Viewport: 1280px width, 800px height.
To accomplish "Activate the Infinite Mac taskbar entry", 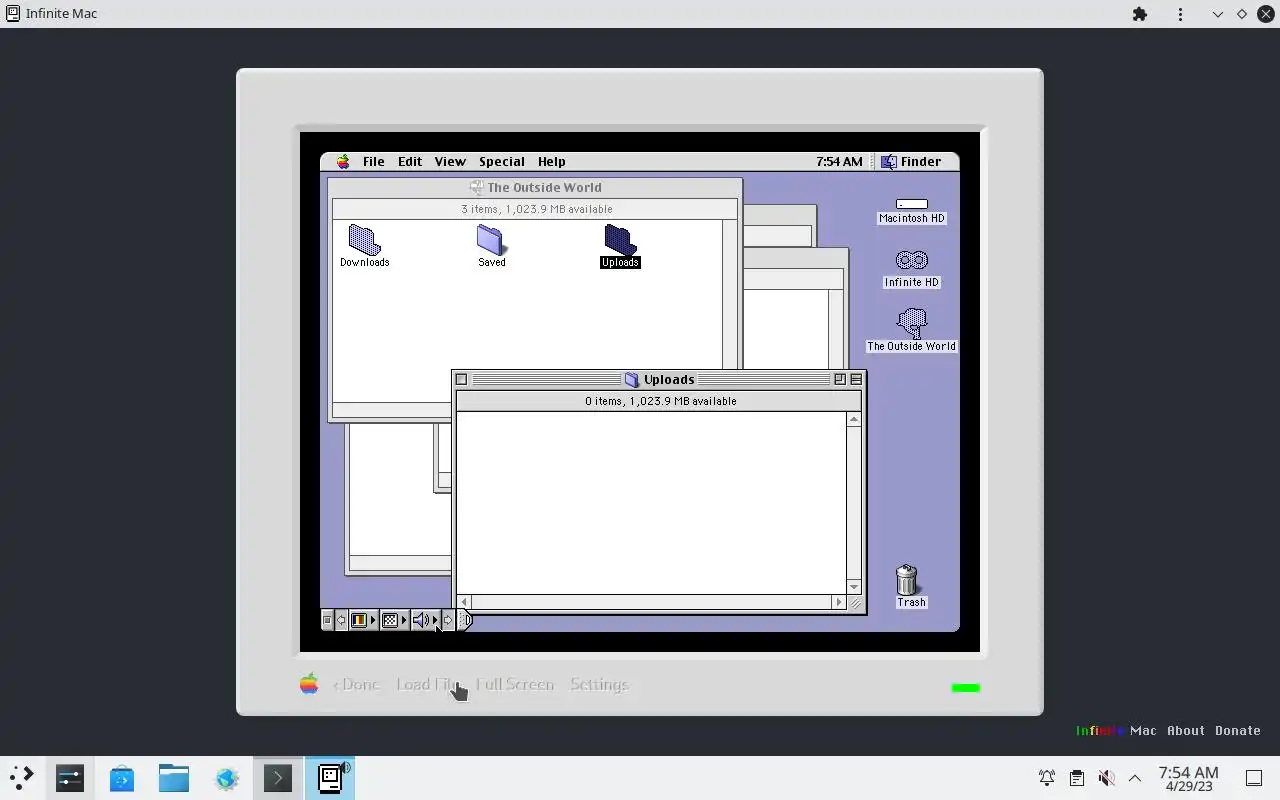I will point(330,777).
